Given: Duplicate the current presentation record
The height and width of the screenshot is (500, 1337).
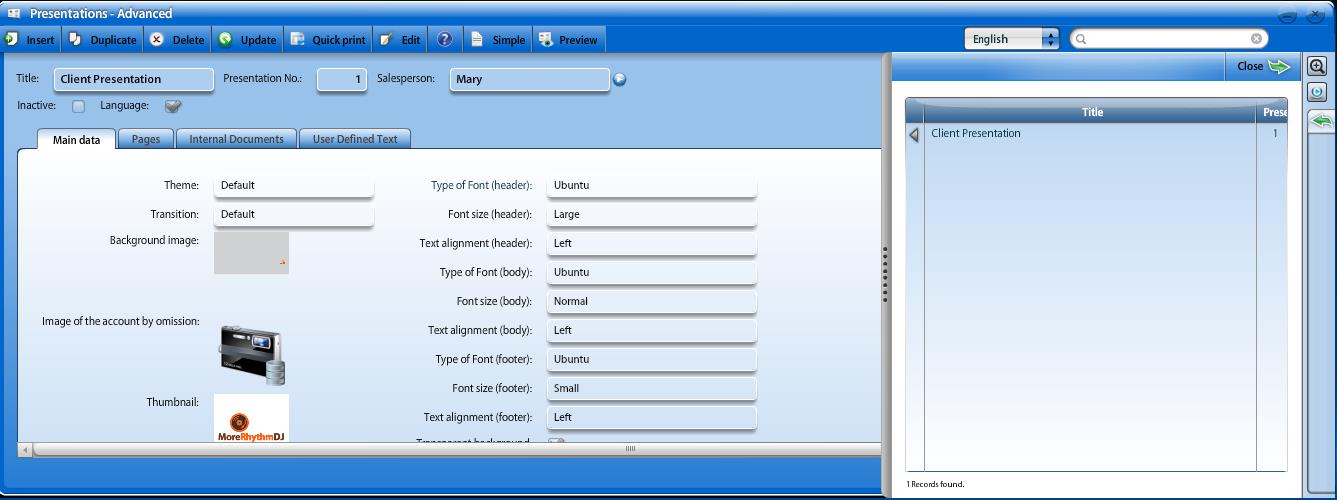Looking at the screenshot, I should (103, 40).
